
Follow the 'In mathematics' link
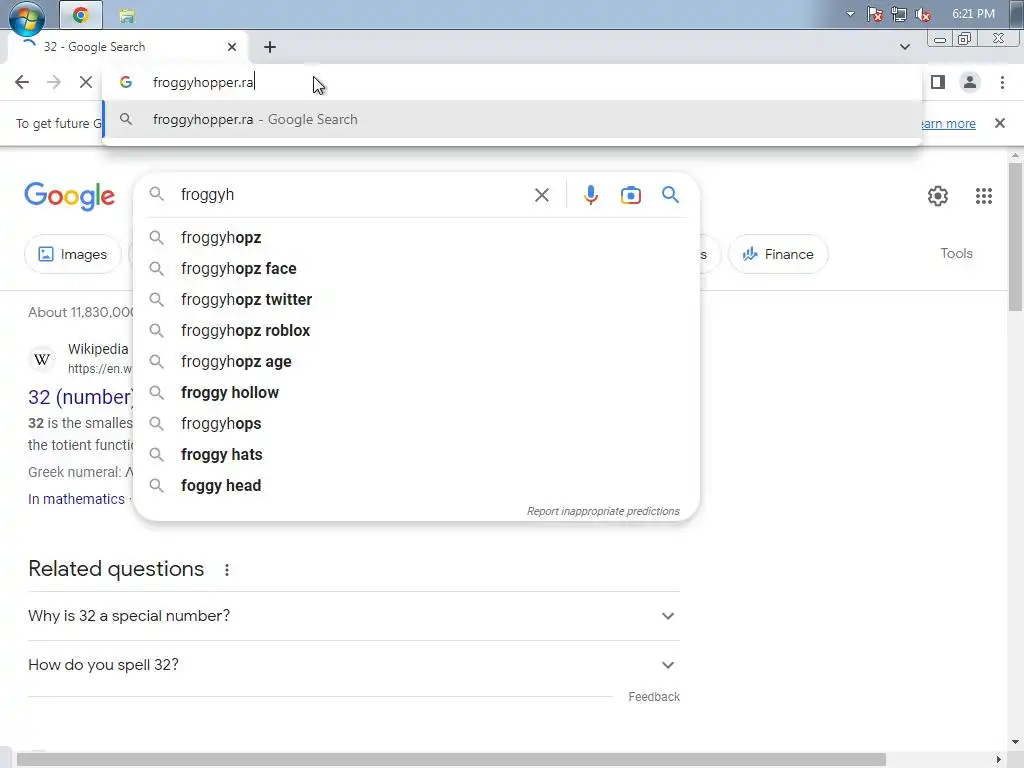[76, 499]
